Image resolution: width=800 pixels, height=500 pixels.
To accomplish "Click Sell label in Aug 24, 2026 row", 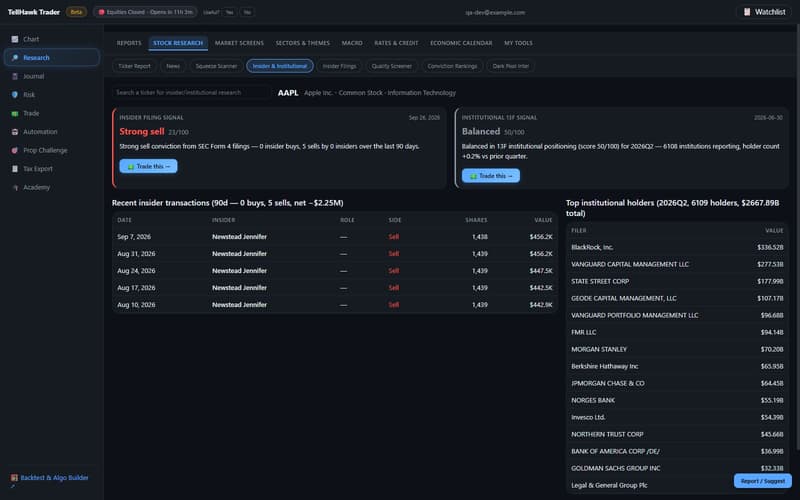I will click(394, 271).
